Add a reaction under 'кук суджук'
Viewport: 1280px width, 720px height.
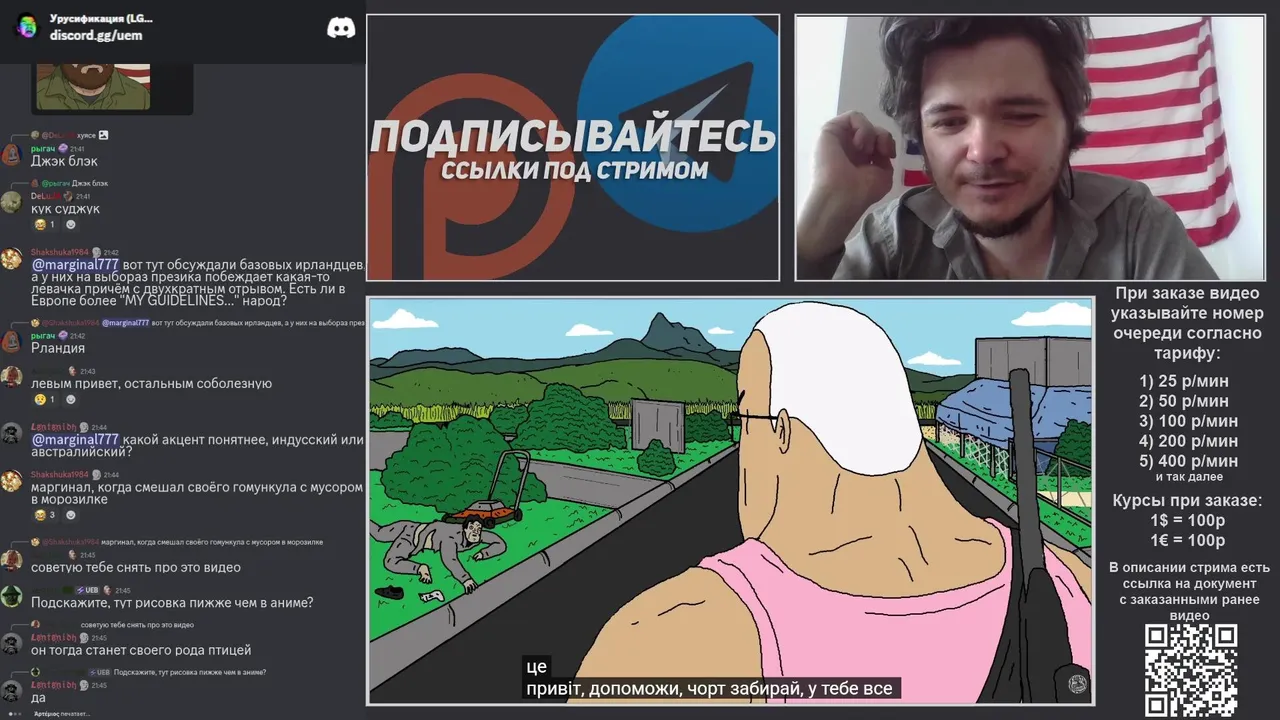pyautogui.click(x=71, y=225)
